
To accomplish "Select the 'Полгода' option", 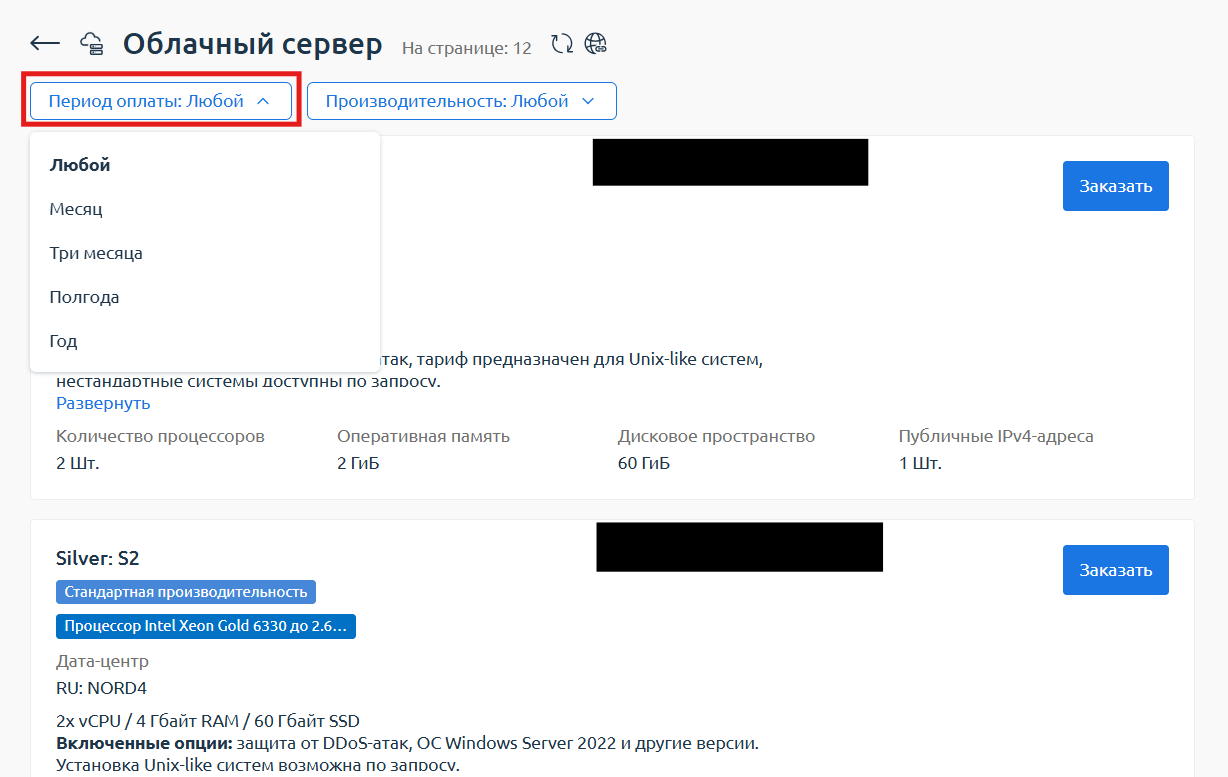I will click(x=84, y=297).
